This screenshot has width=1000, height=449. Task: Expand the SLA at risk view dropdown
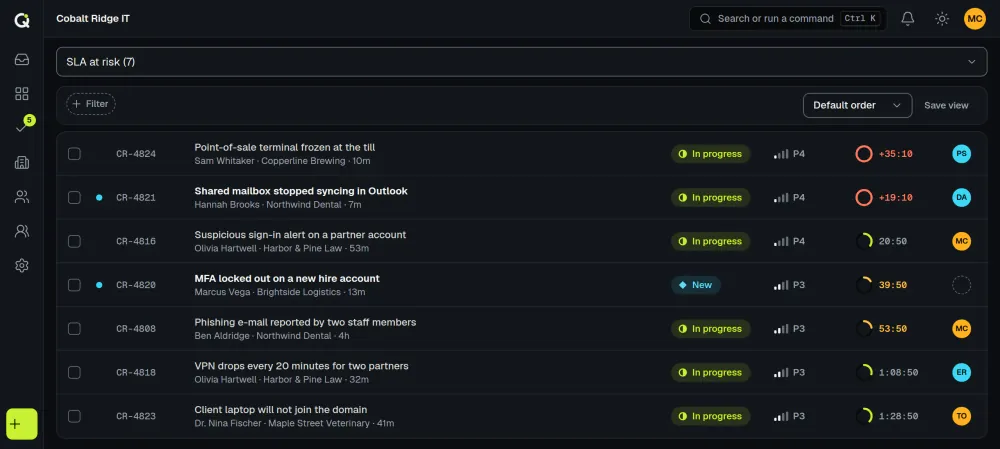click(x=522, y=62)
